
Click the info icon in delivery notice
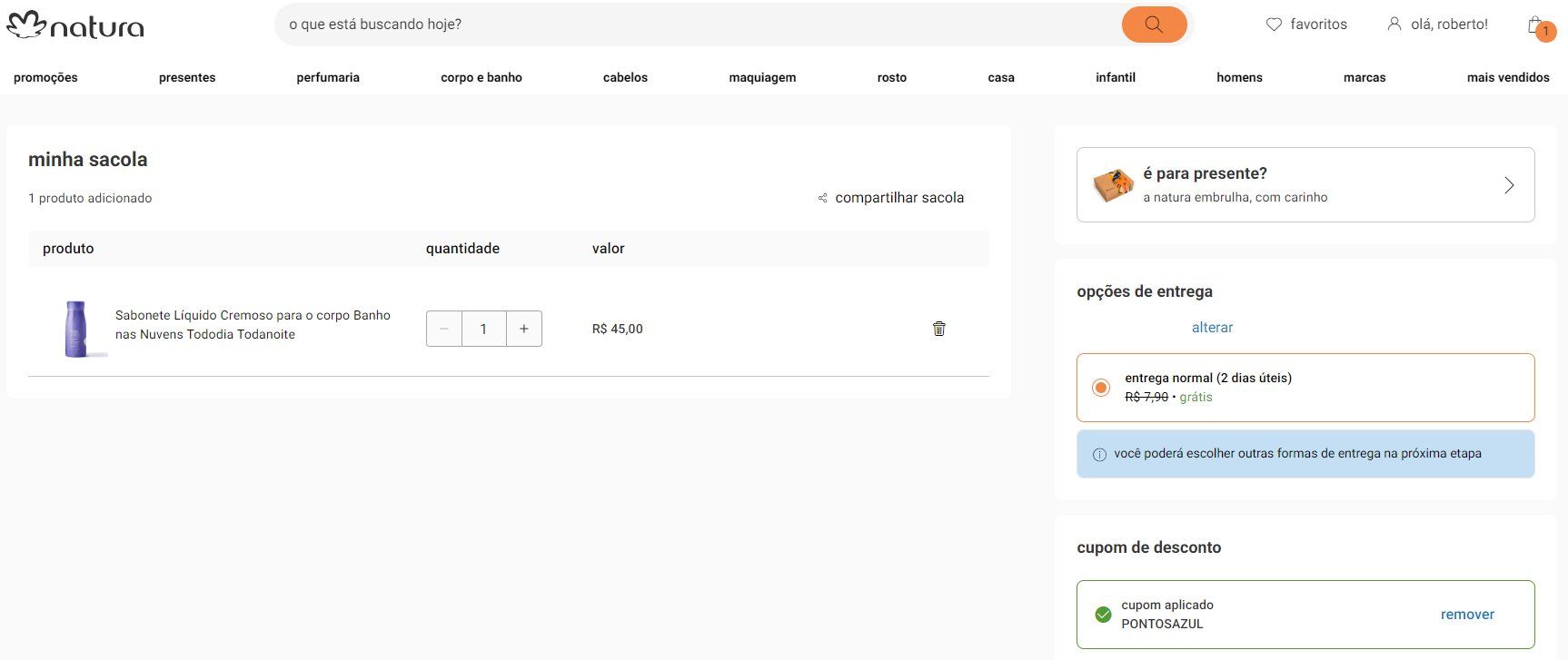point(1099,455)
